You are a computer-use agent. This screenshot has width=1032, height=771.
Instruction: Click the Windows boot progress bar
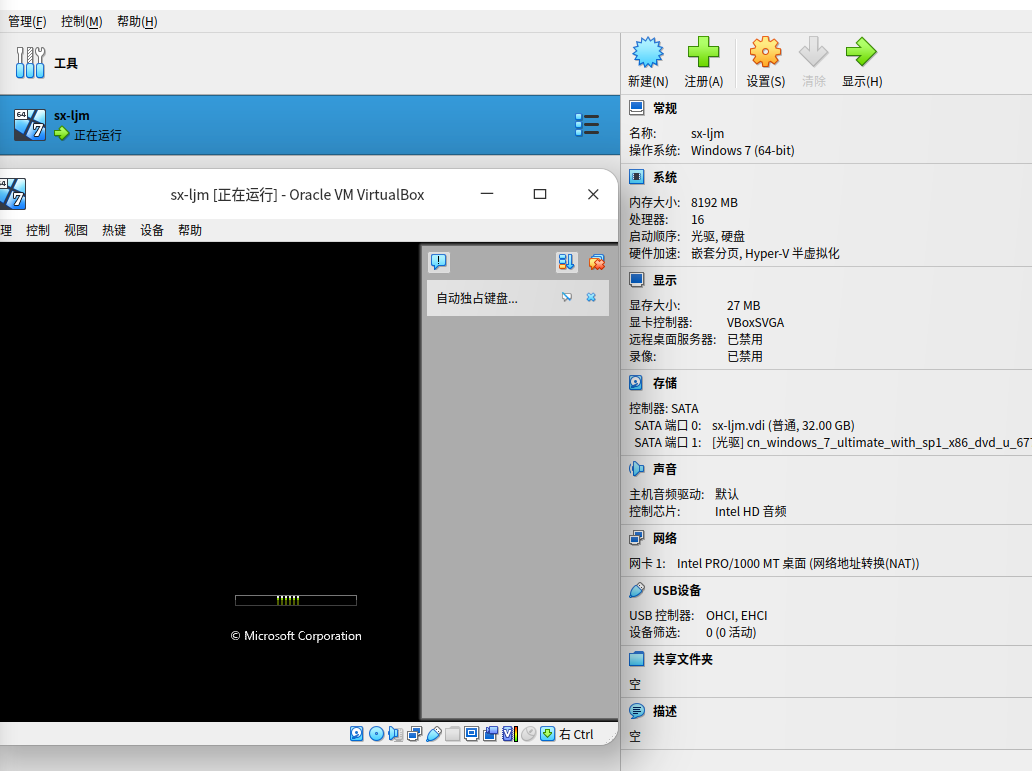[295, 600]
